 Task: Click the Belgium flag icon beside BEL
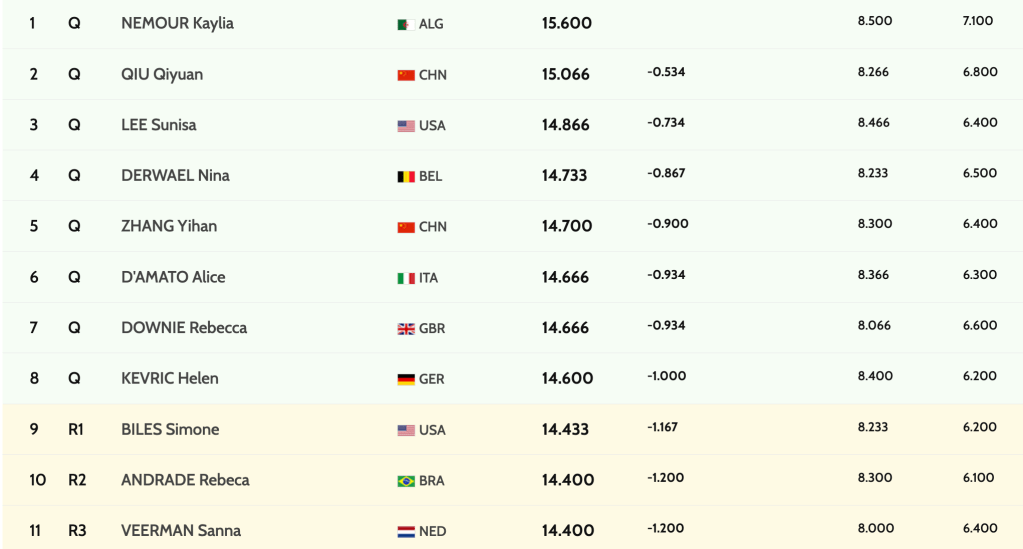(405, 176)
